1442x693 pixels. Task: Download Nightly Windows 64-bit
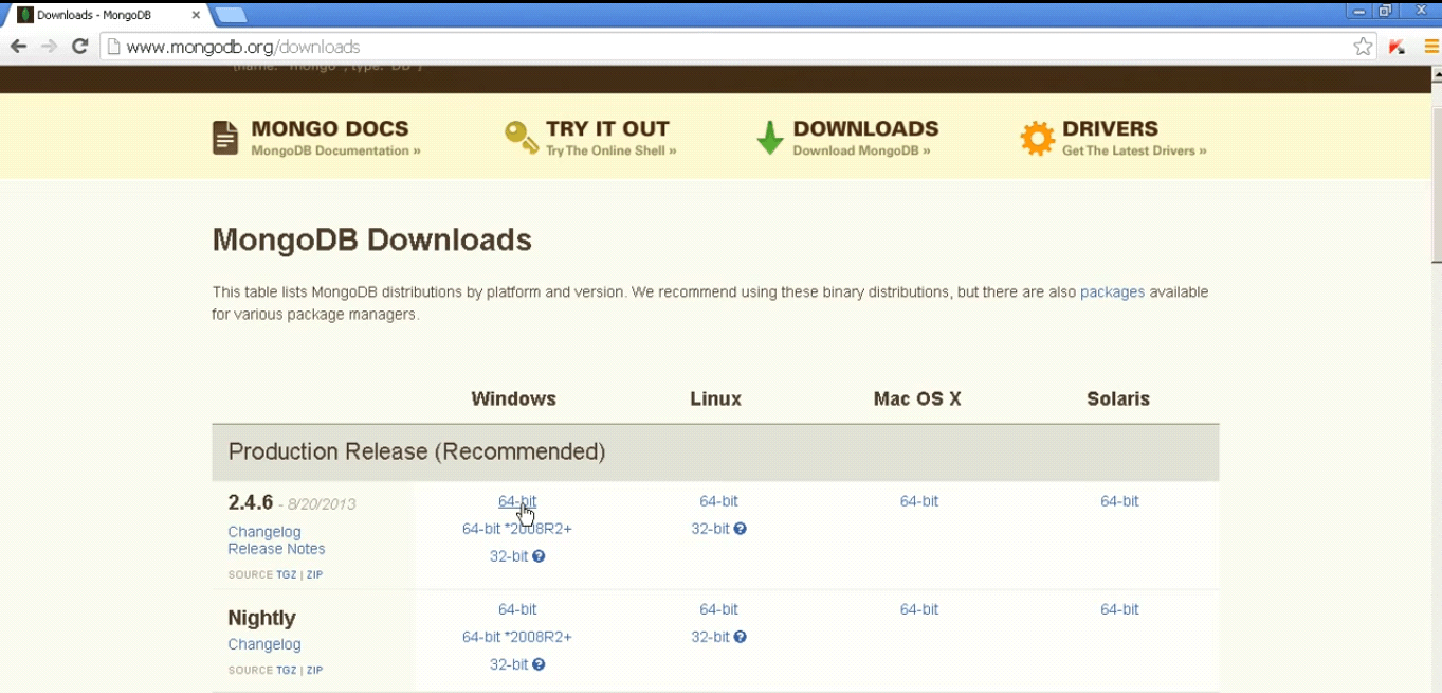pyautogui.click(x=517, y=609)
